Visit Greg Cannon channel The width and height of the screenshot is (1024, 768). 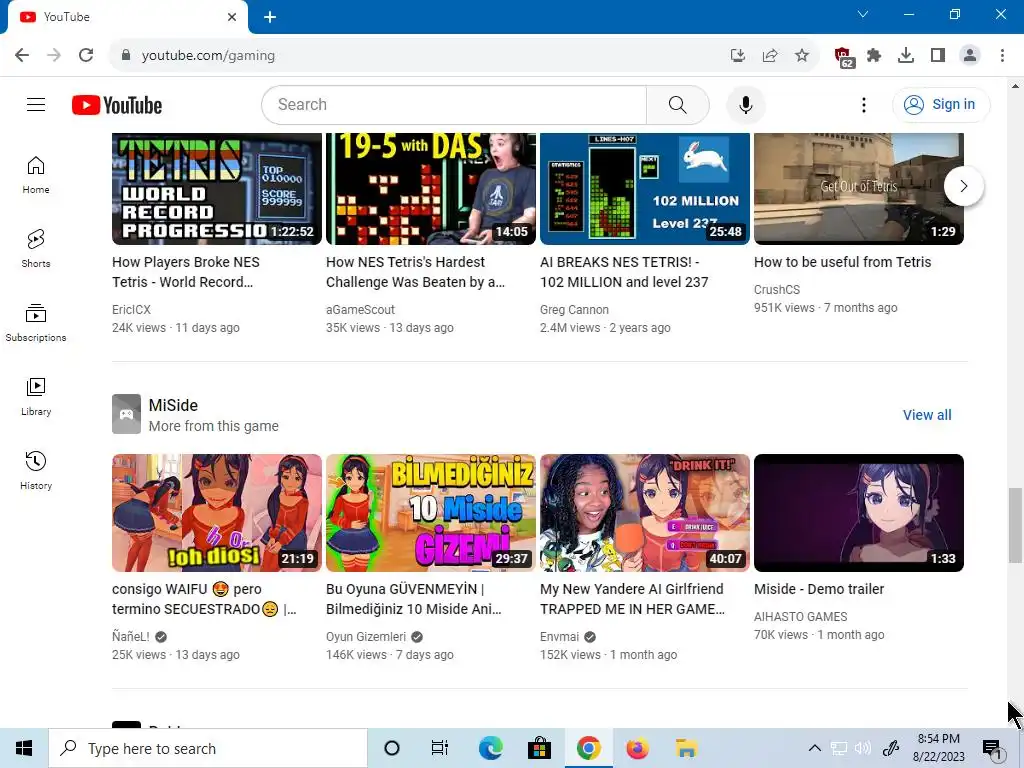(574, 310)
